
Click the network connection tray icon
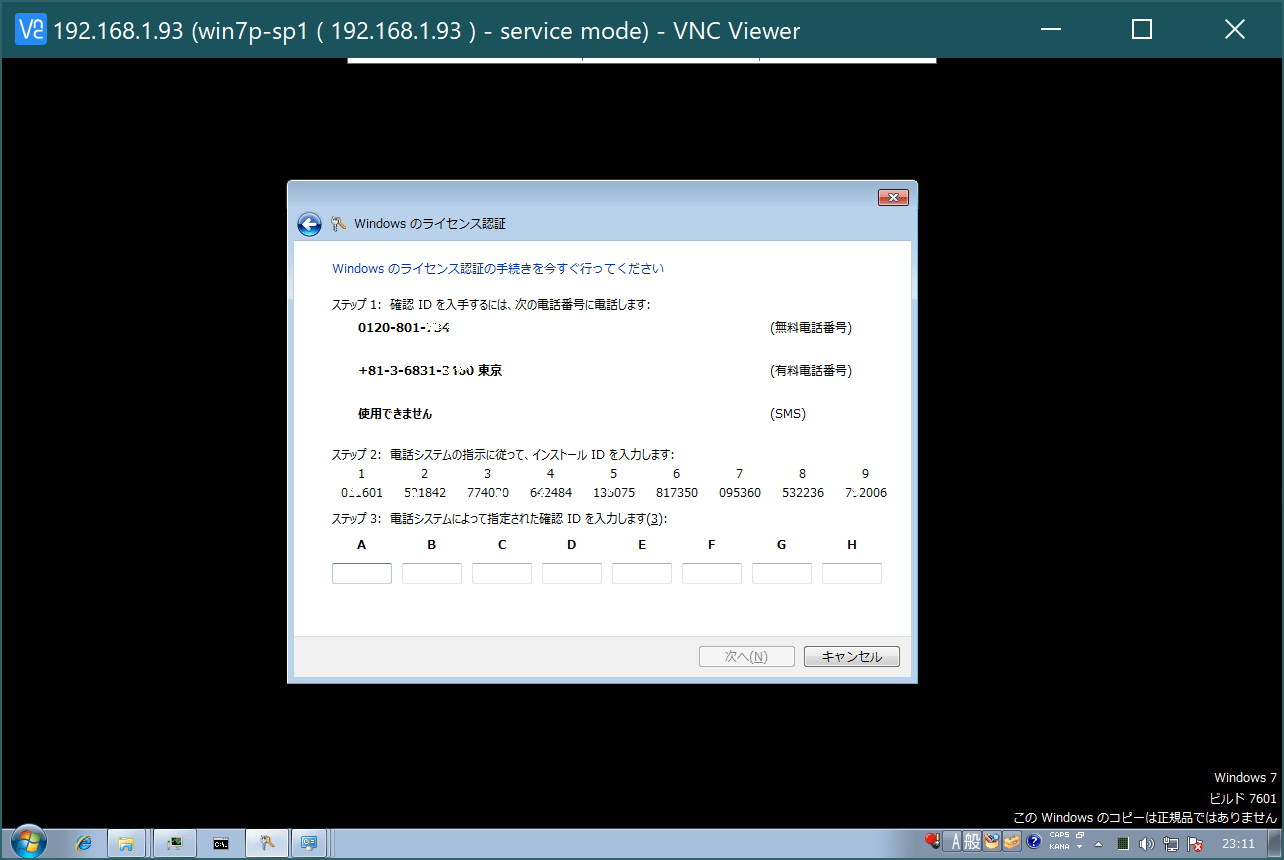1171,843
